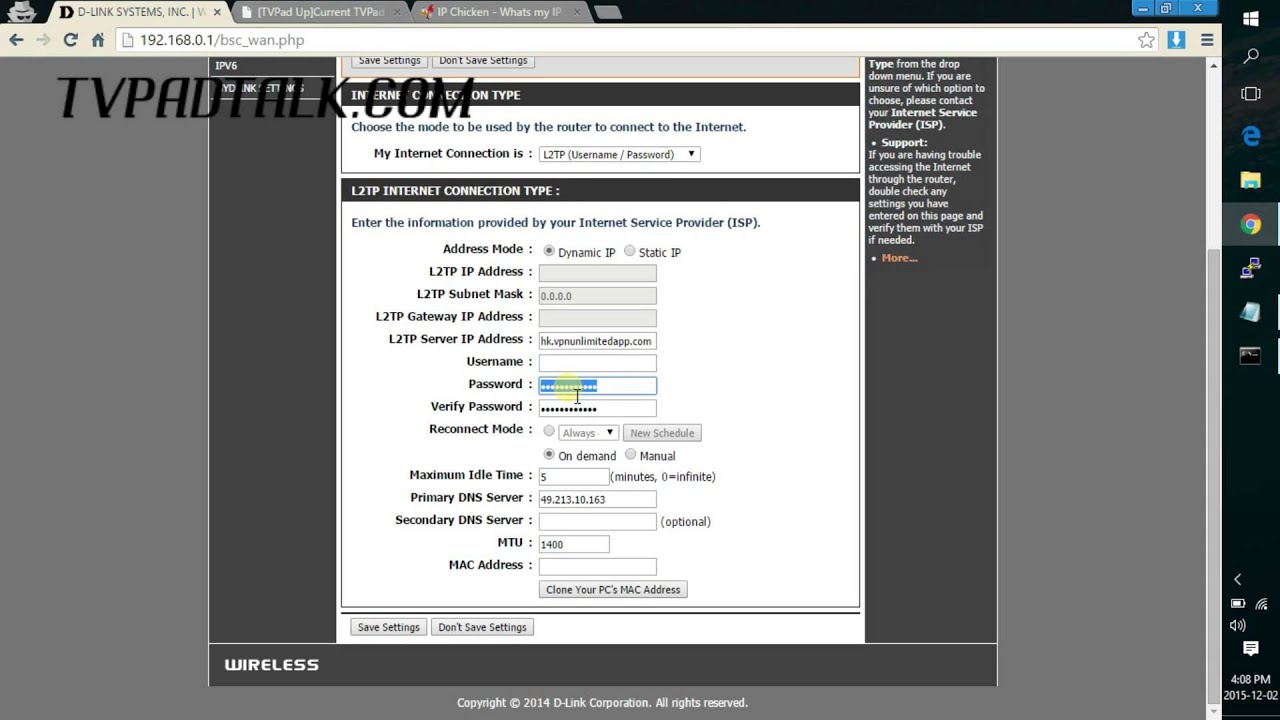Image resolution: width=1280 pixels, height=720 pixels.
Task: Click Clone Your PC's MAC Address
Action: (613, 590)
